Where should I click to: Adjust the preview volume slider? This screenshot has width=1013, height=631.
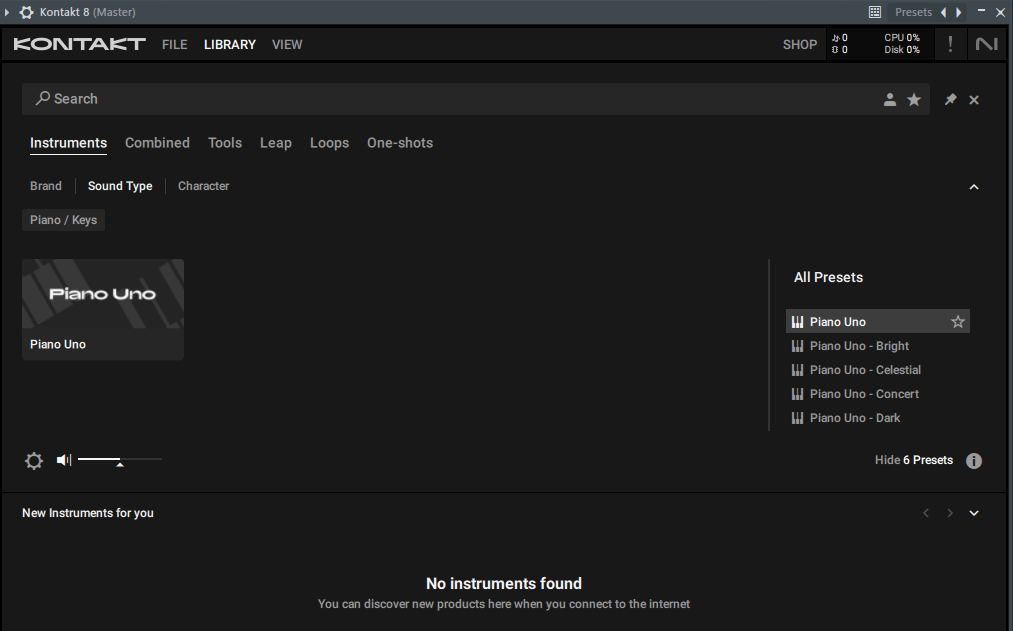[x=120, y=460]
